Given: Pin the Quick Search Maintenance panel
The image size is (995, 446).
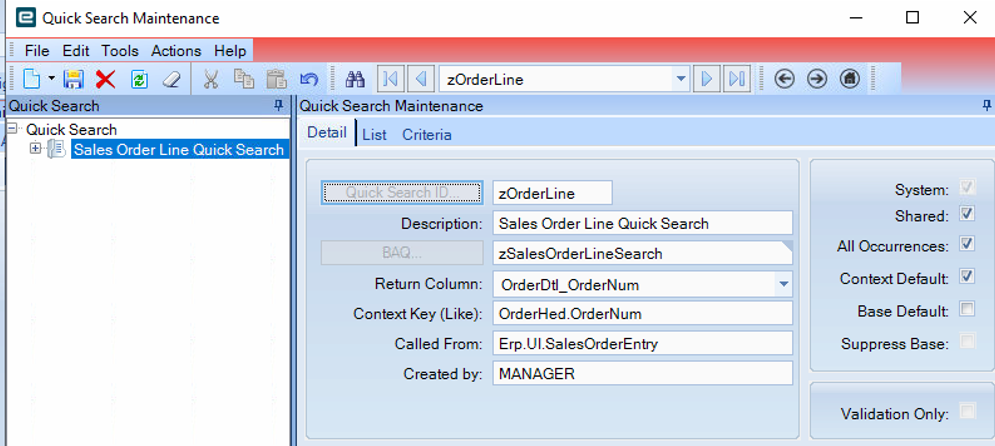Looking at the screenshot, I should [x=987, y=105].
